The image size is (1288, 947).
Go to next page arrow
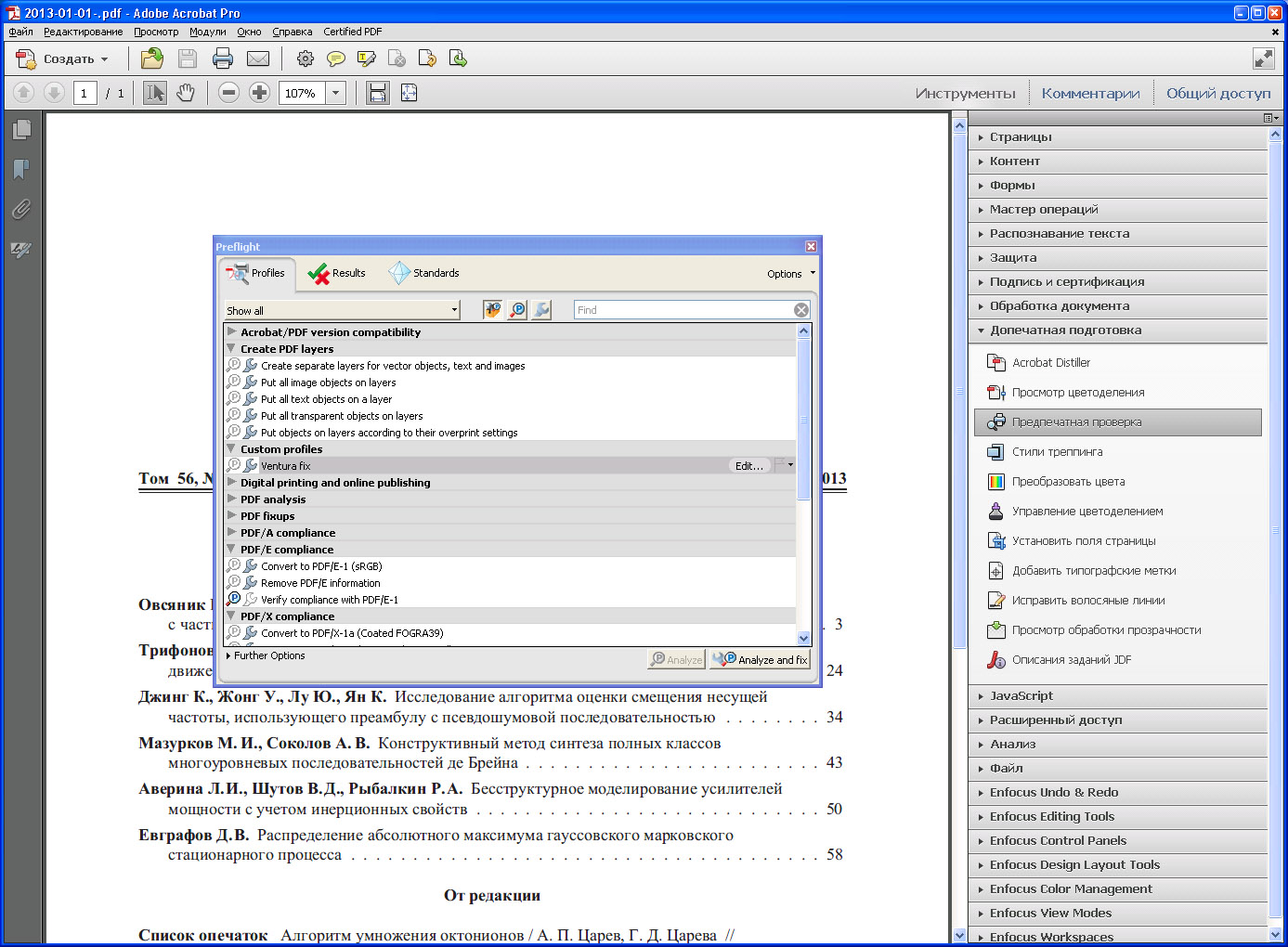pos(54,93)
